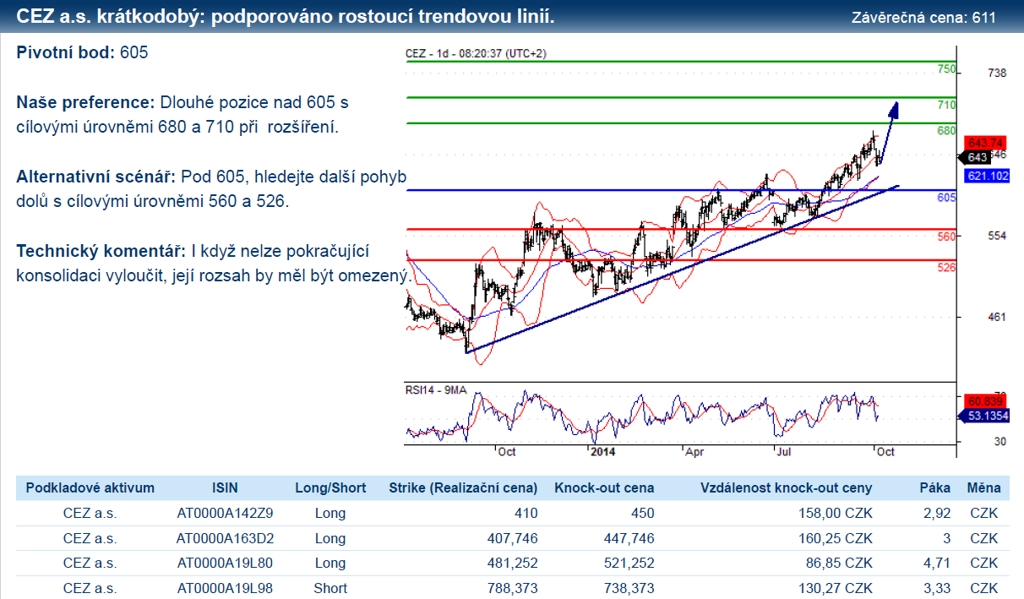Click the 'Strike (Realizační cena)' column header
Image resolution: width=1024 pixels, height=599 pixels.
click(463, 488)
